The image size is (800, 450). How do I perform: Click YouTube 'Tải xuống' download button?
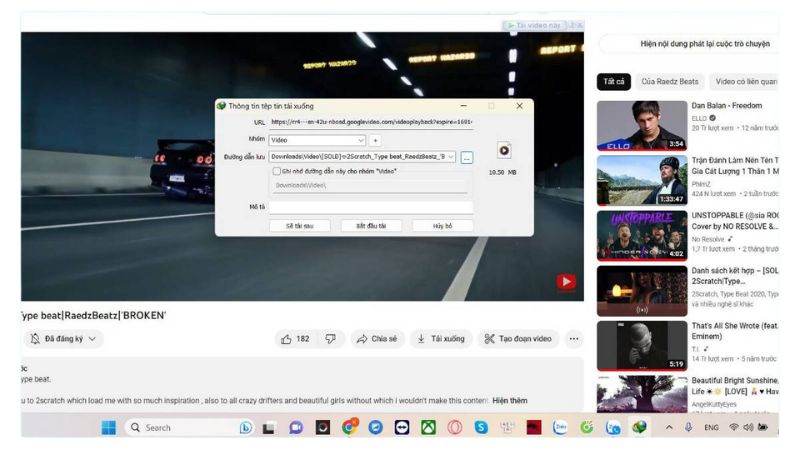[441, 339]
